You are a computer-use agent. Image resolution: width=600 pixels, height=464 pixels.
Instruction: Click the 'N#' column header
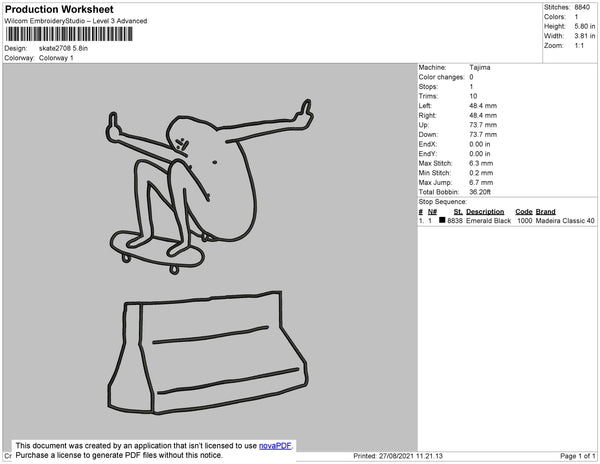click(x=432, y=212)
